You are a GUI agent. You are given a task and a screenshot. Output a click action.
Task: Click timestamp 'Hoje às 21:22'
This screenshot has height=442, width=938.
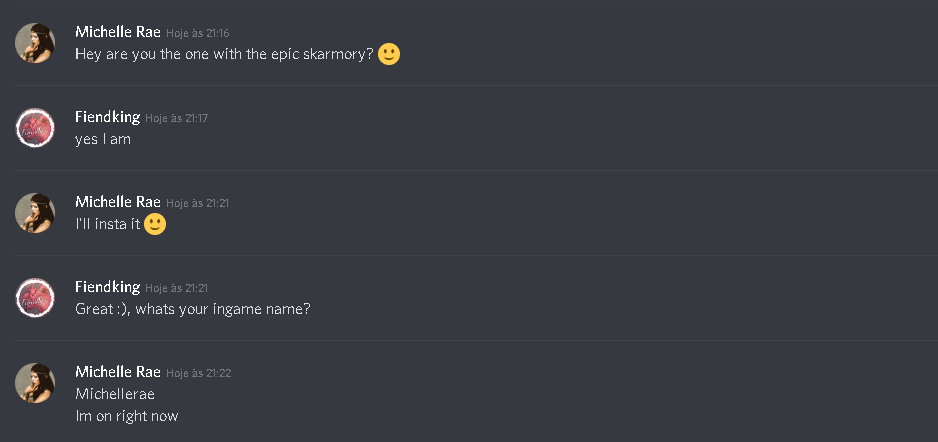point(199,373)
